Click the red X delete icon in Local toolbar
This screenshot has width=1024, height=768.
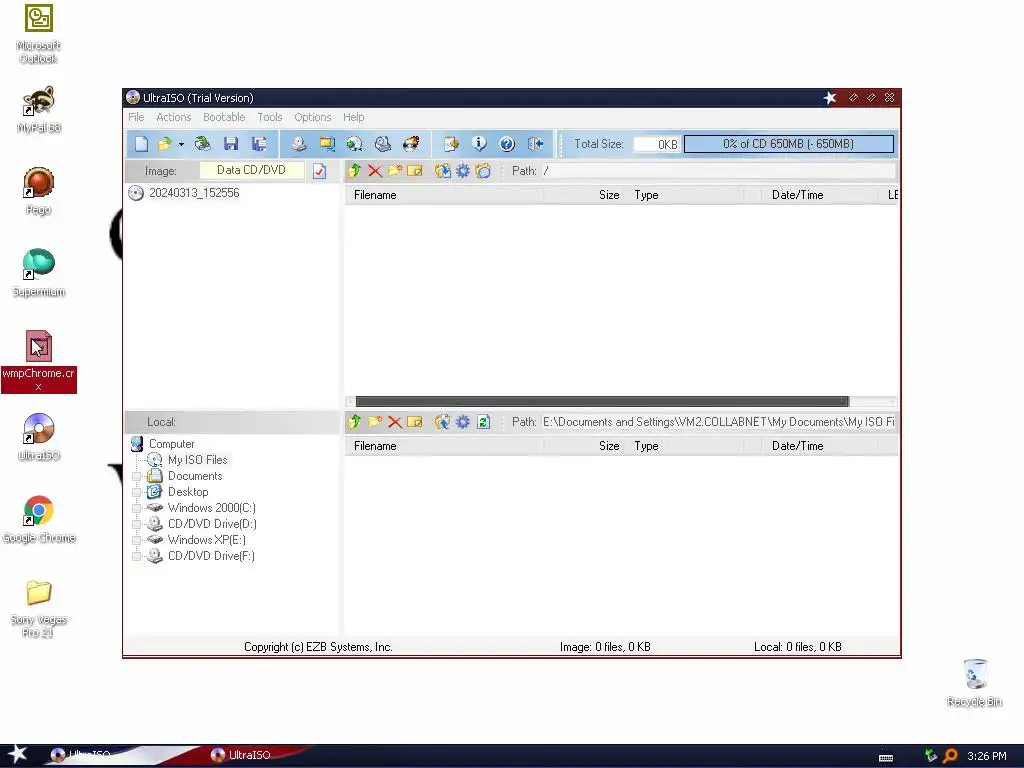395,422
